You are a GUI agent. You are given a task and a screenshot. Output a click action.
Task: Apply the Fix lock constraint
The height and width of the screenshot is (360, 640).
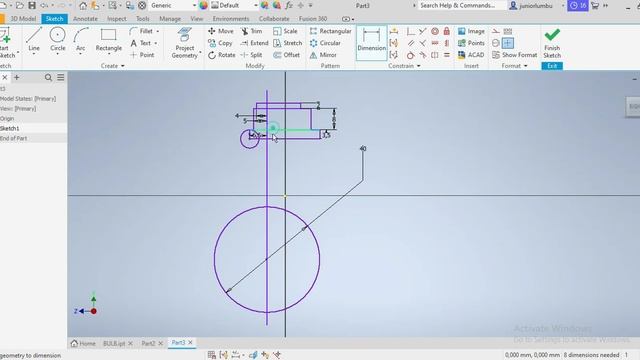point(447,31)
